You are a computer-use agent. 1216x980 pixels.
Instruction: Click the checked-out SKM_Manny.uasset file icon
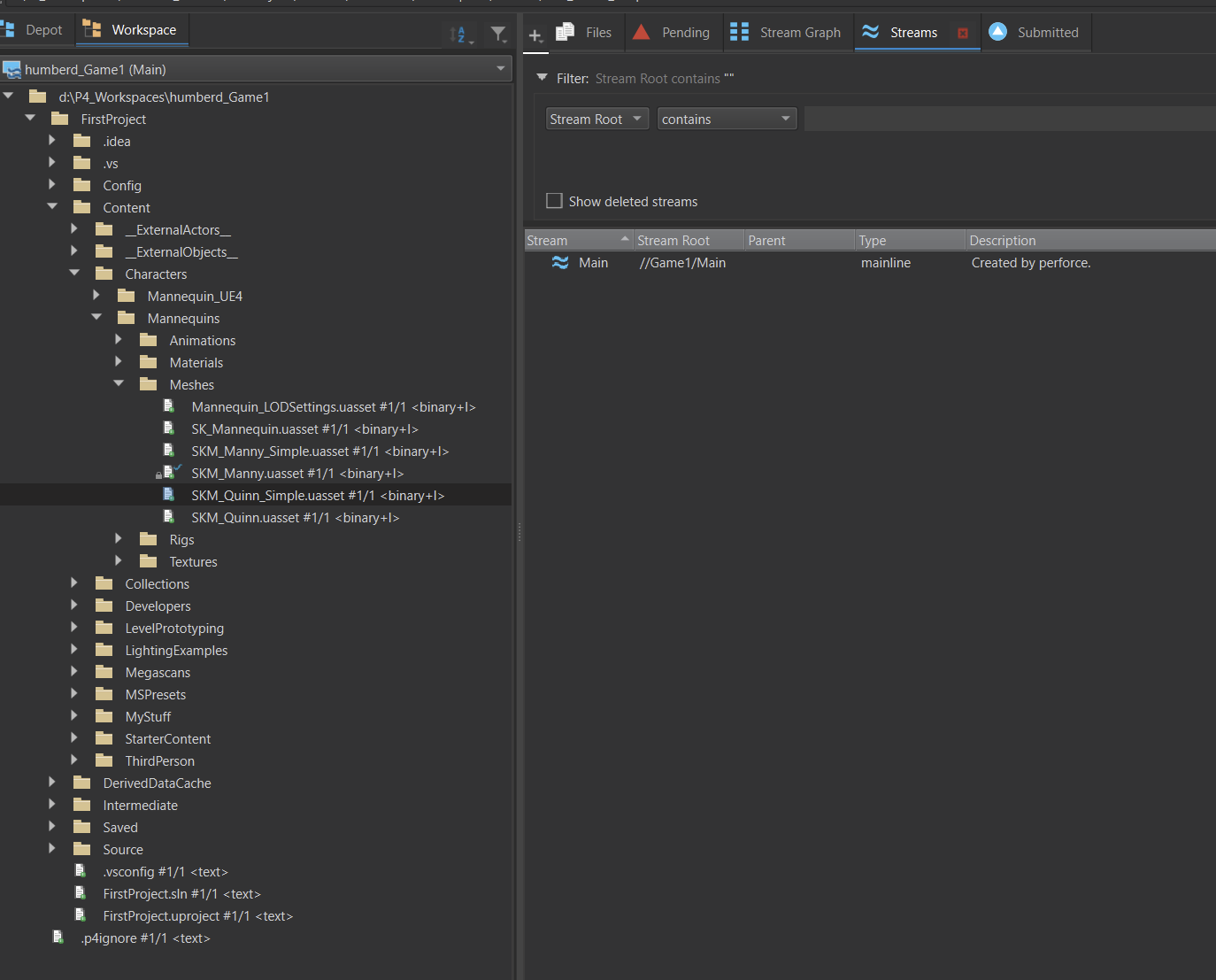click(x=169, y=473)
